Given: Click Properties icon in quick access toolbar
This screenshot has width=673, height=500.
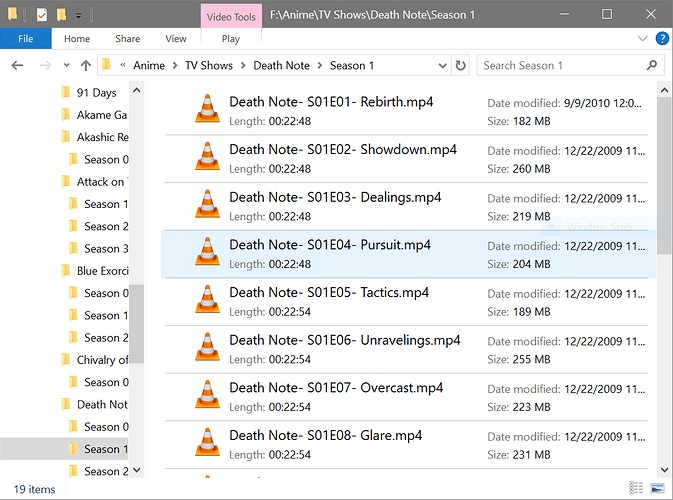Looking at the screenshot, I should 42,15.
